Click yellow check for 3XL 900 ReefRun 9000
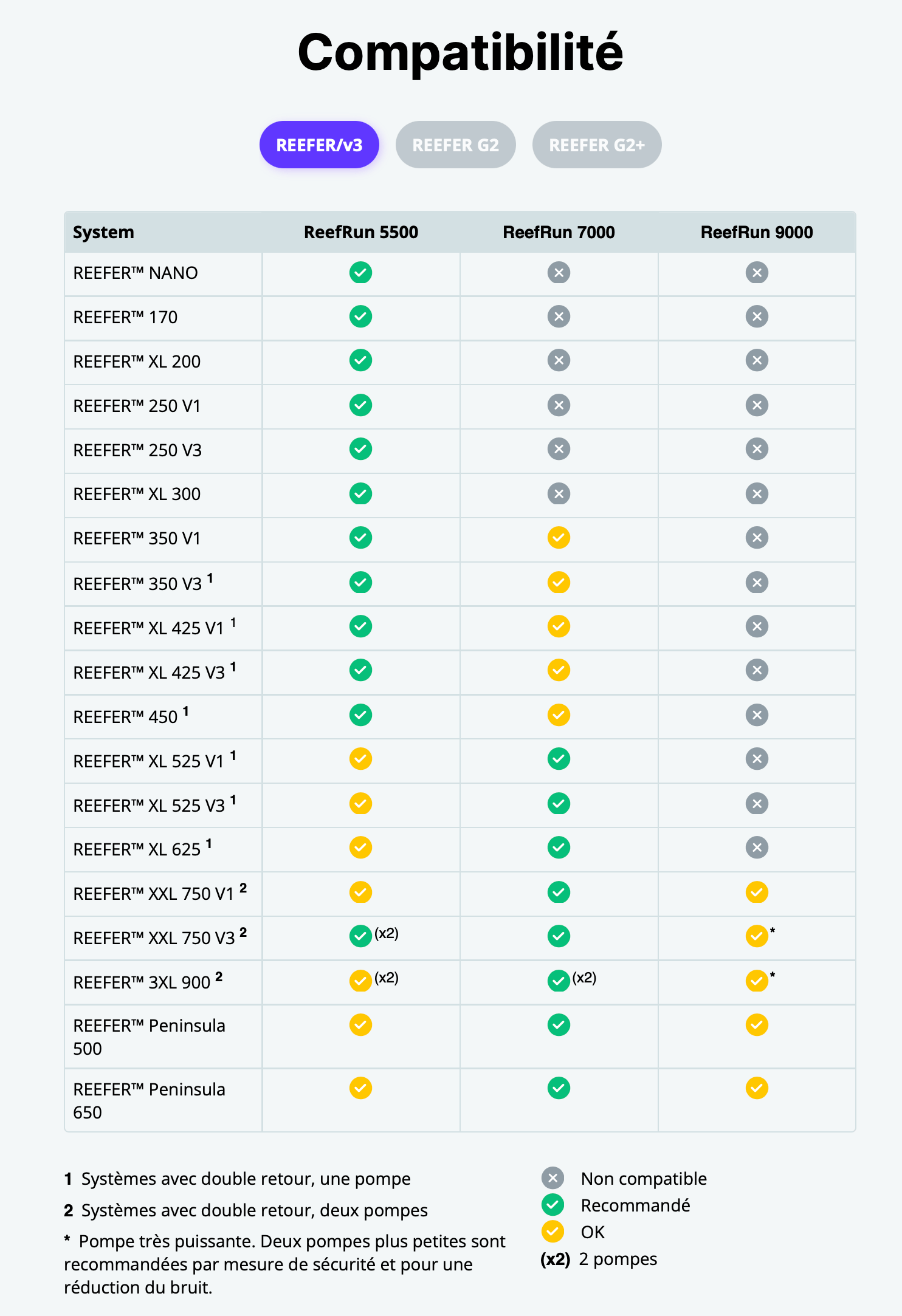The height and width of the screenshot is (1316, 902). pyautogui.click(x=757, y=981)
